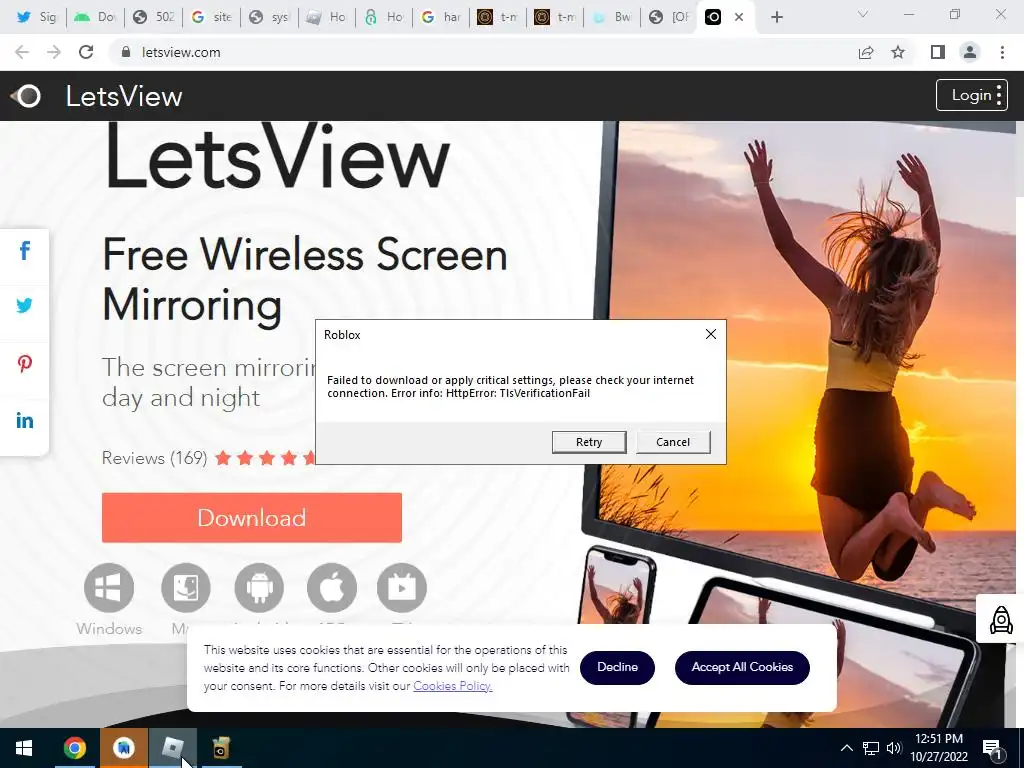Open Chrome from the taskbar
The height and width of the screenshot is (768, 1024).
74,748
